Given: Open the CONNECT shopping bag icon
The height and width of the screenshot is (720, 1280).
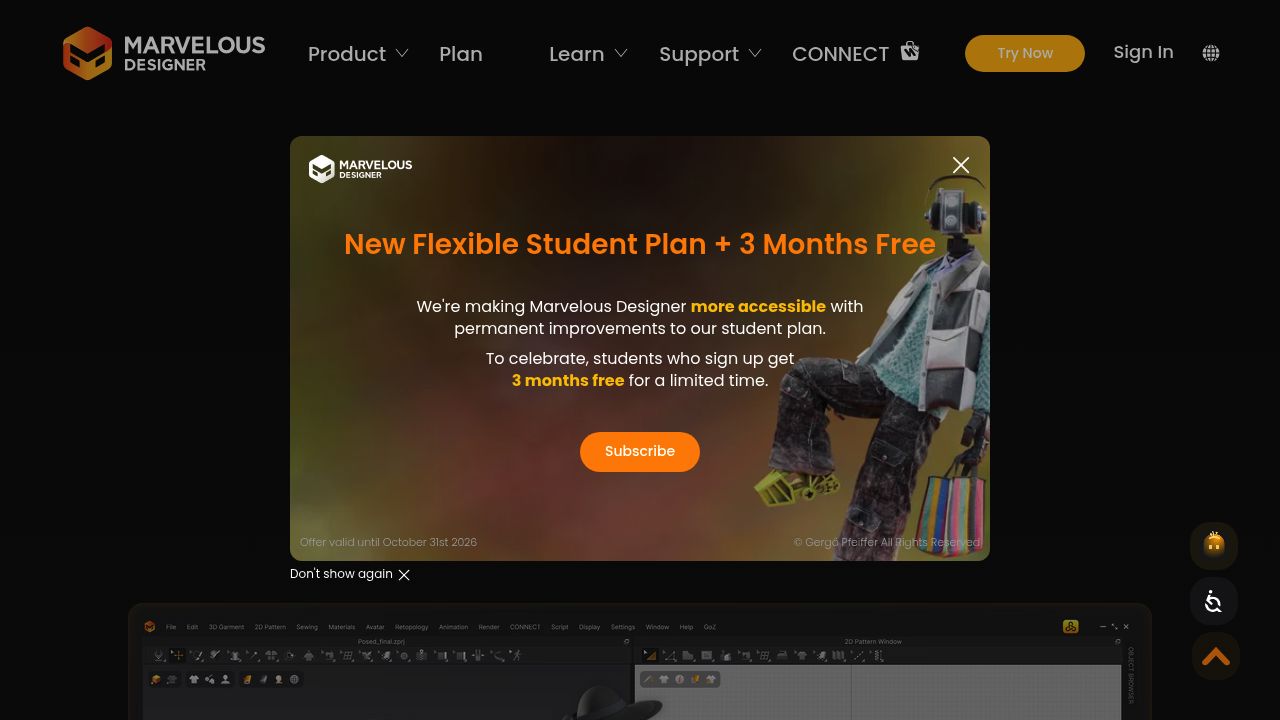Looking at the screenshot, I should pyautogui.click(x=909, y=51).
